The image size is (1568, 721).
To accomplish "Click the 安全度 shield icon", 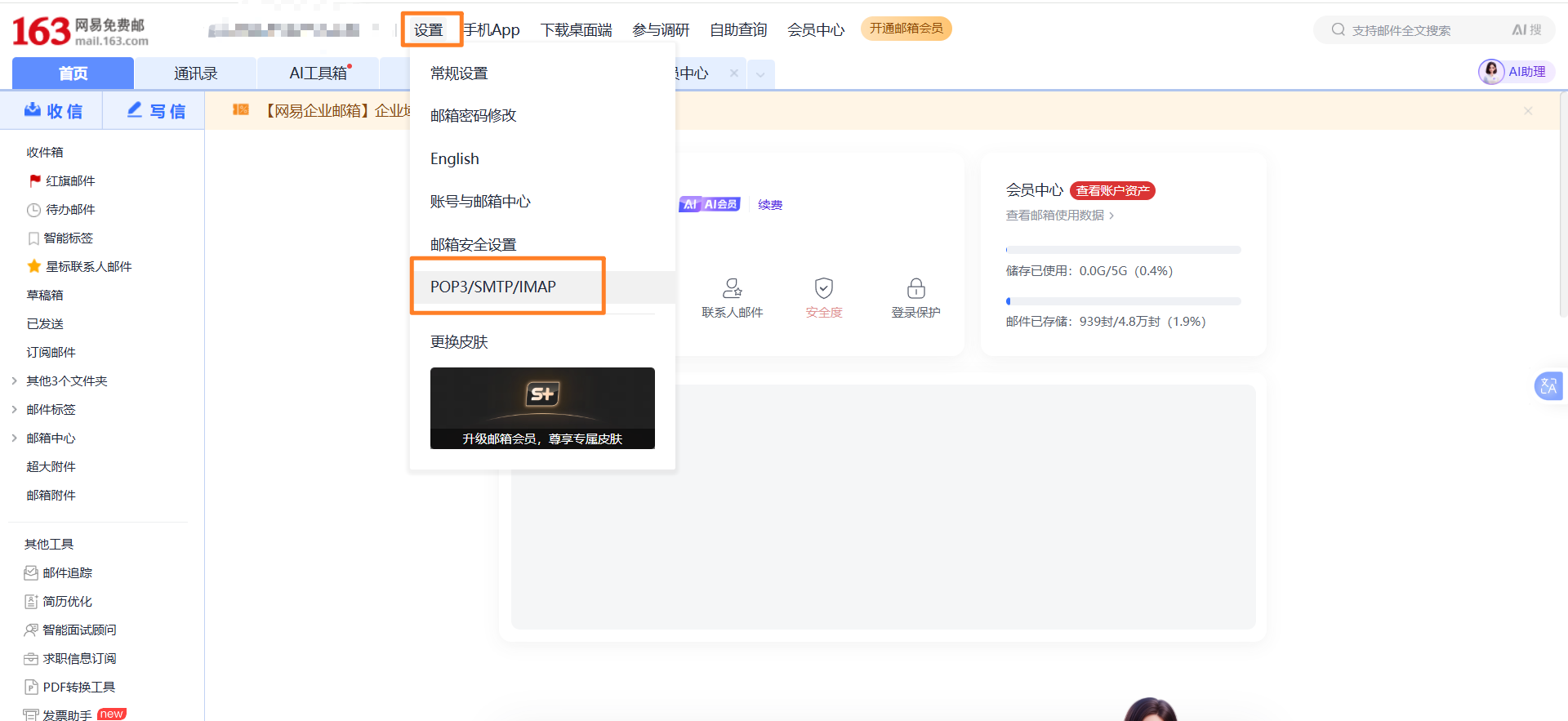I will [824, 288].
